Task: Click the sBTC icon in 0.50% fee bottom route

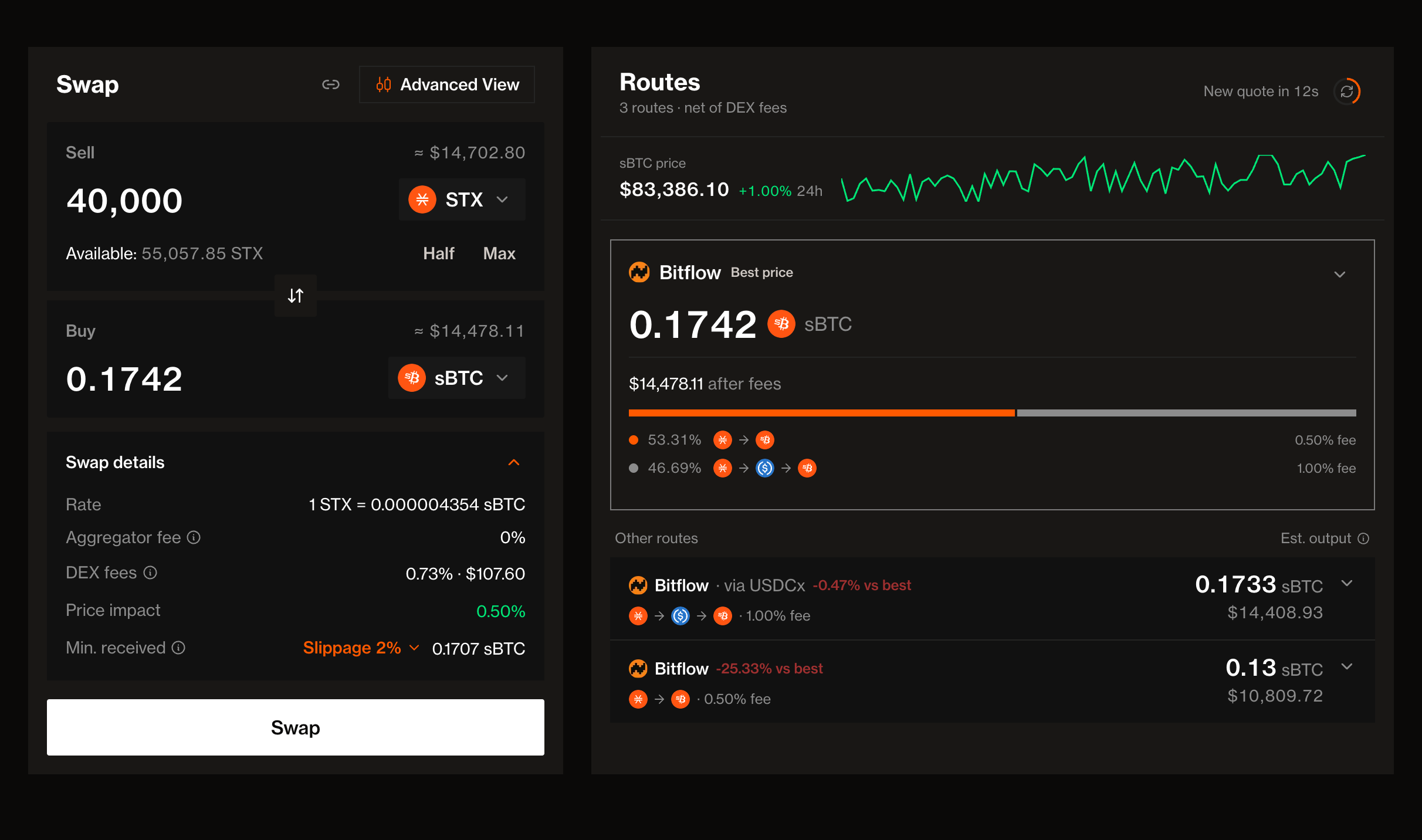Action: pyautogui.click(x=680, y=699)
